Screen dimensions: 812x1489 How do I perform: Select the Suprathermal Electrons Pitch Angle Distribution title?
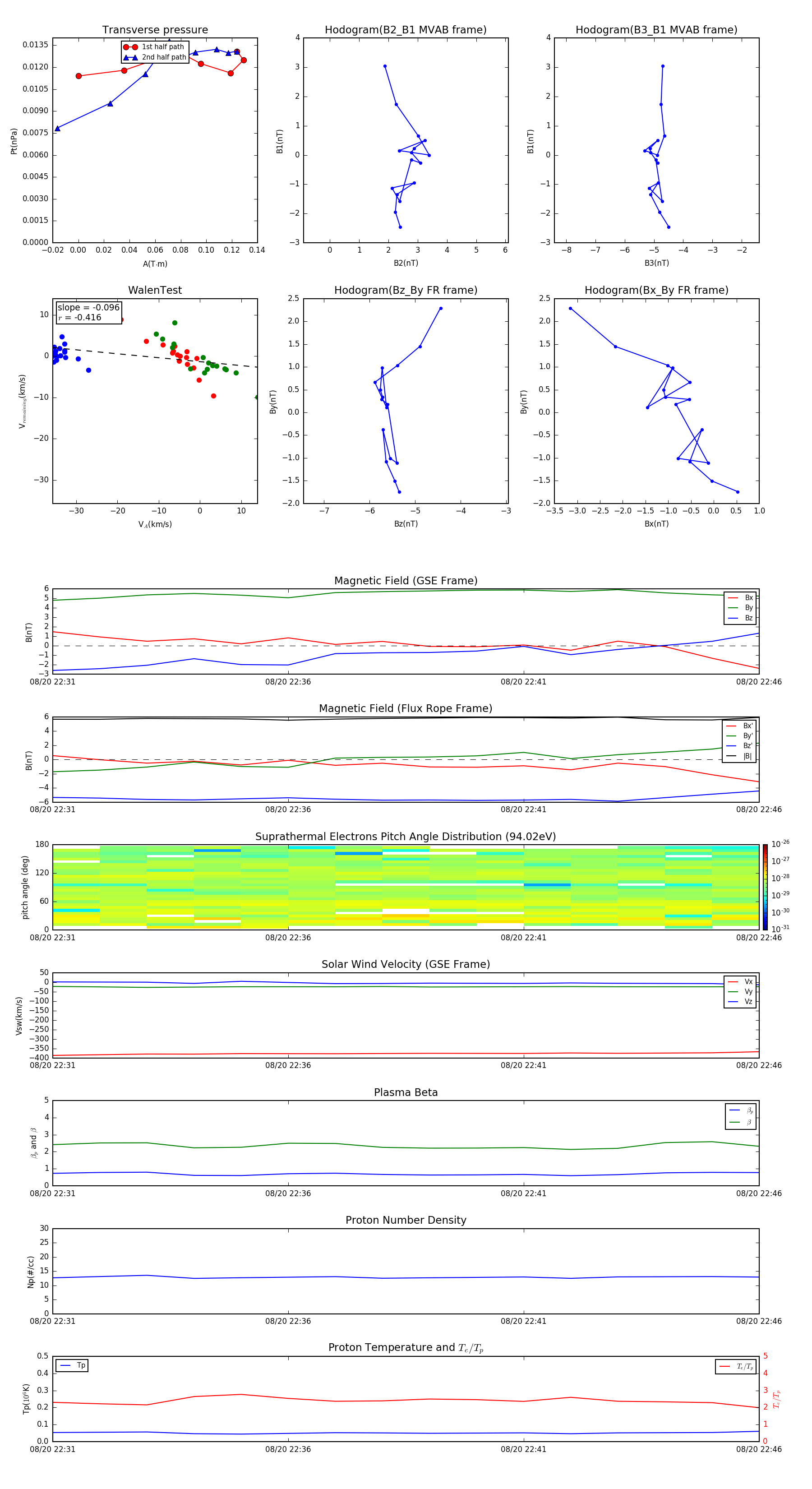pyautogui.click(x=406, y=837)
